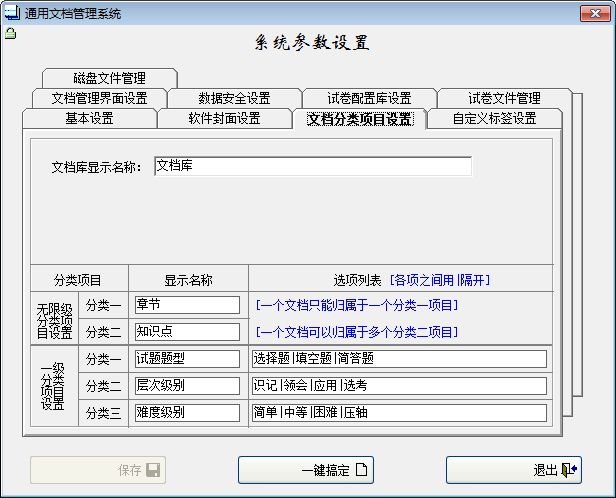Click the 系统参数设置 heading
The image size is (616, 498).
[x=311, y=42]
